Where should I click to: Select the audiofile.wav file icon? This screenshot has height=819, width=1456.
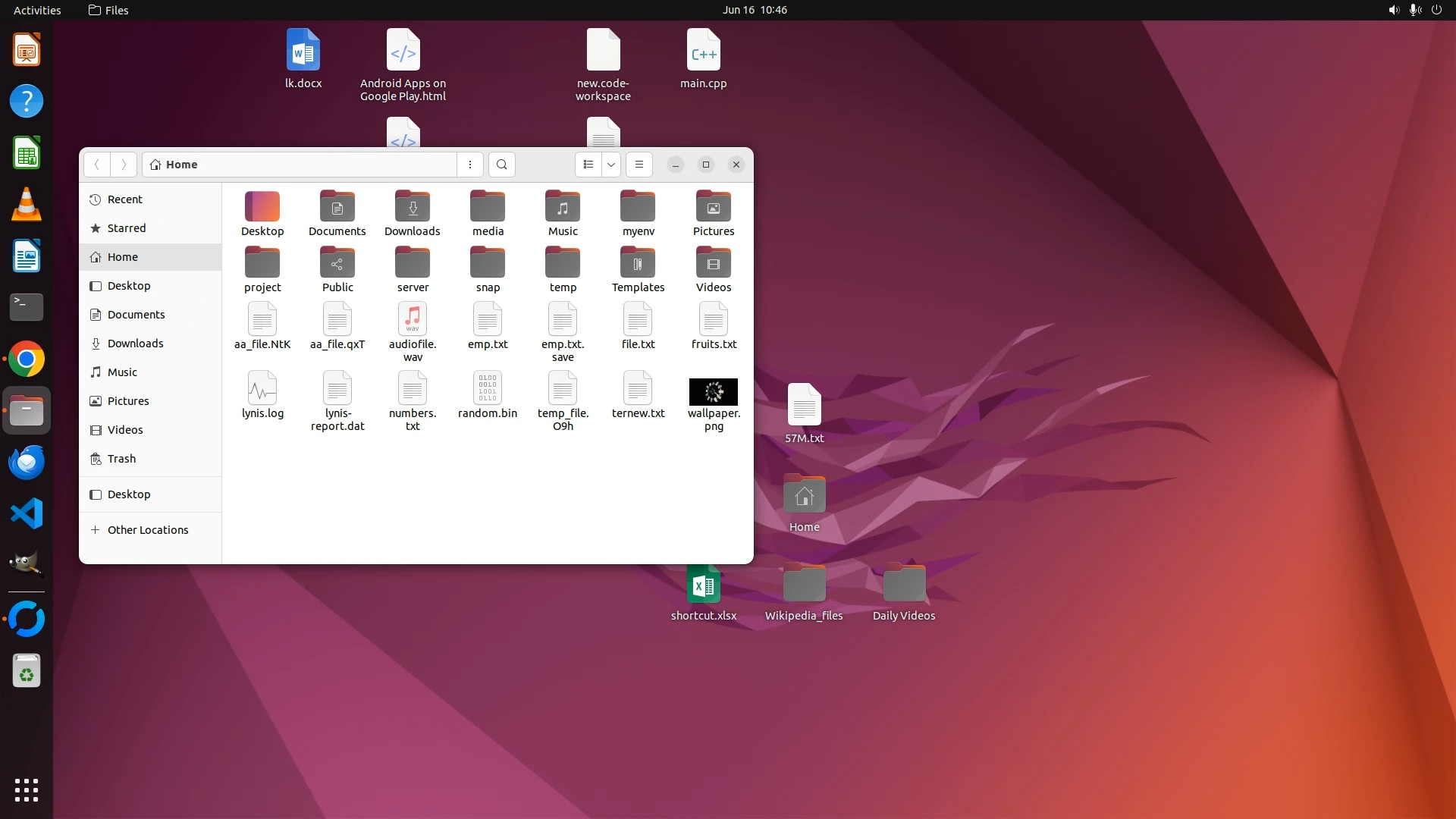point(413,319)
